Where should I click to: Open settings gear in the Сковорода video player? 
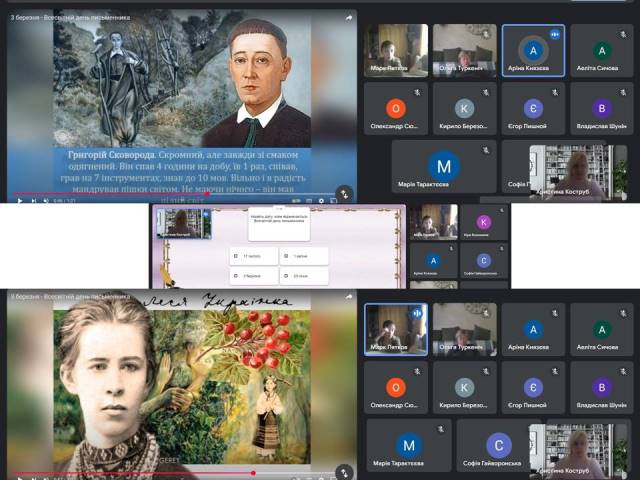click(x=321, y=200)
